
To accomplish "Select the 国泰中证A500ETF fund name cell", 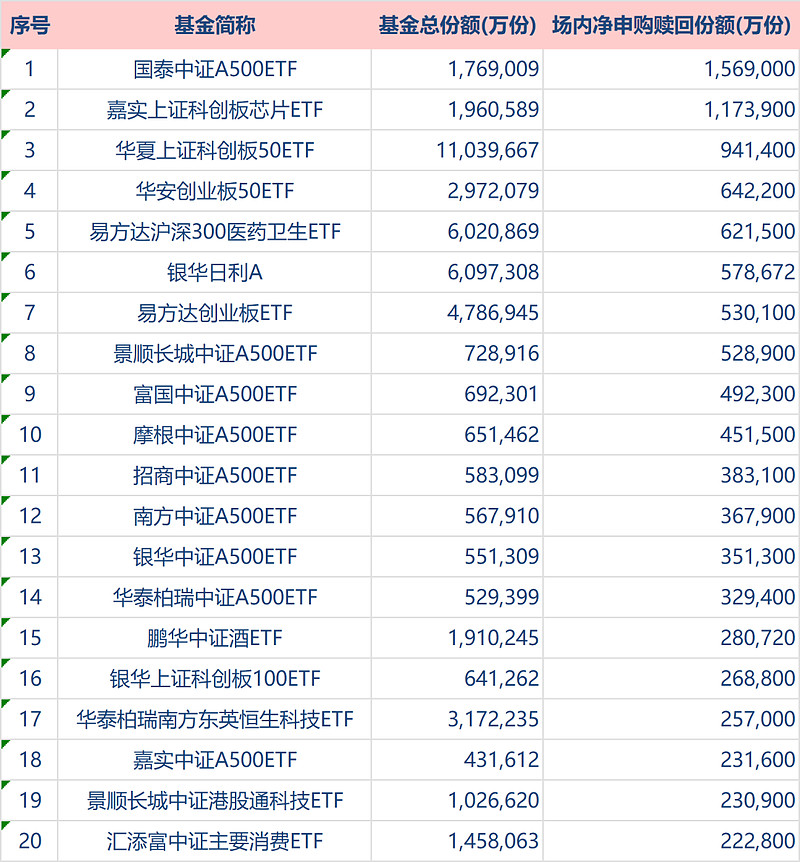I will point(214,69).
